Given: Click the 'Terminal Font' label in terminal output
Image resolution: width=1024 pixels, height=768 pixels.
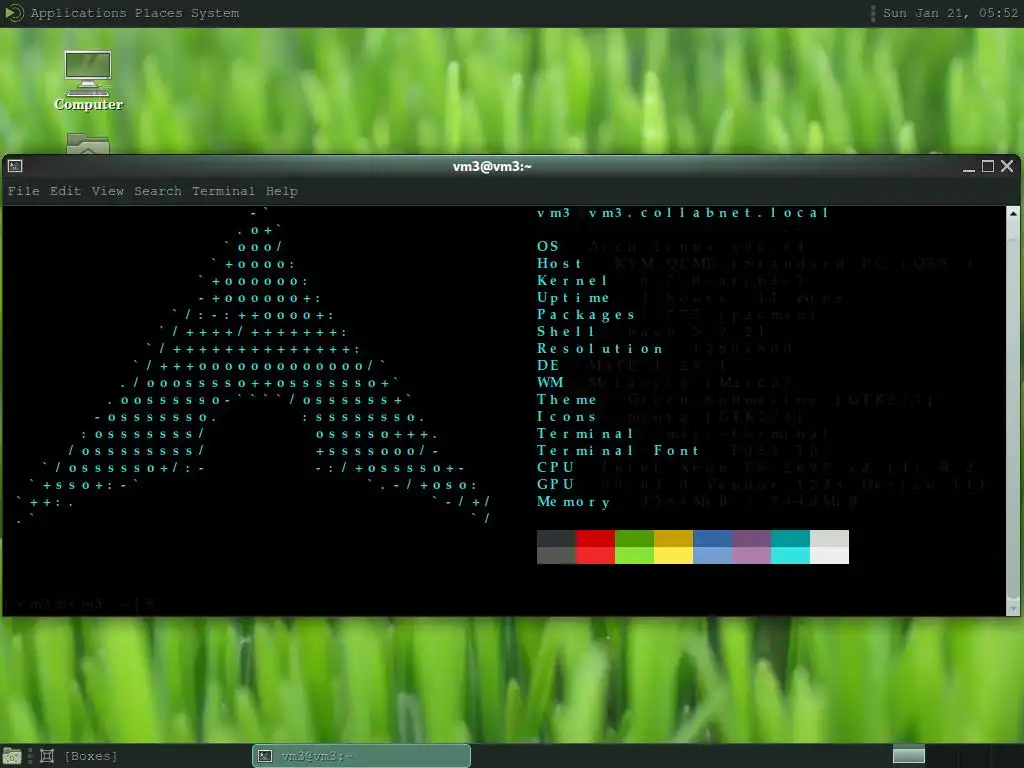Looking at the screenshot, I should coord(618,450).
